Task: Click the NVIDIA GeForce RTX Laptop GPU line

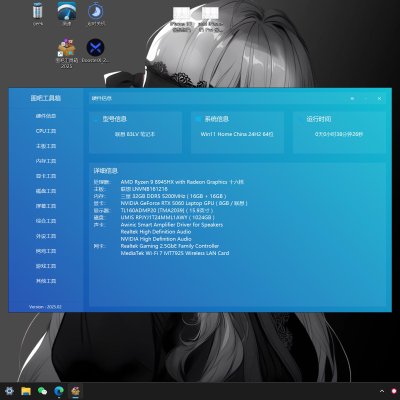Action: (x=184, y=203)
